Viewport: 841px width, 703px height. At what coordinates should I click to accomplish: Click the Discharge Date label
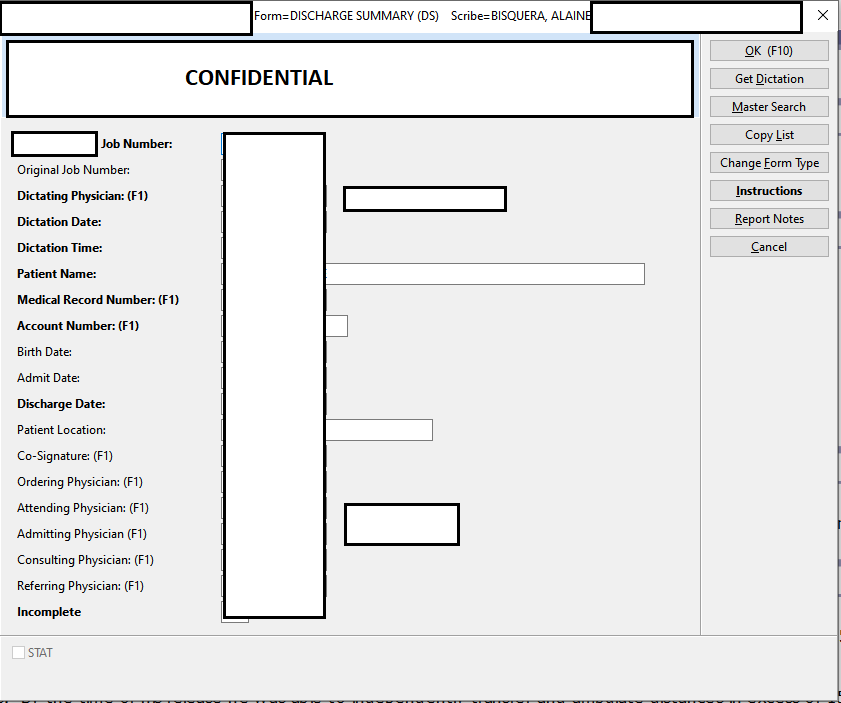click(61, 404)
